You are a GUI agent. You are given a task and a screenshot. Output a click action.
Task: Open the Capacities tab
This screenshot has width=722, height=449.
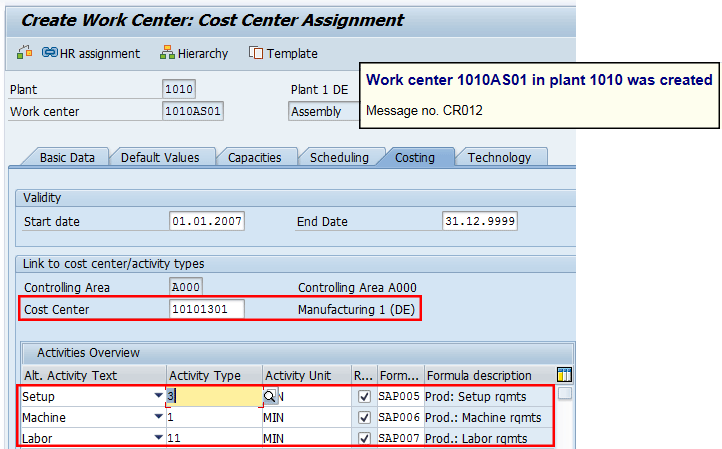[254, 157]
